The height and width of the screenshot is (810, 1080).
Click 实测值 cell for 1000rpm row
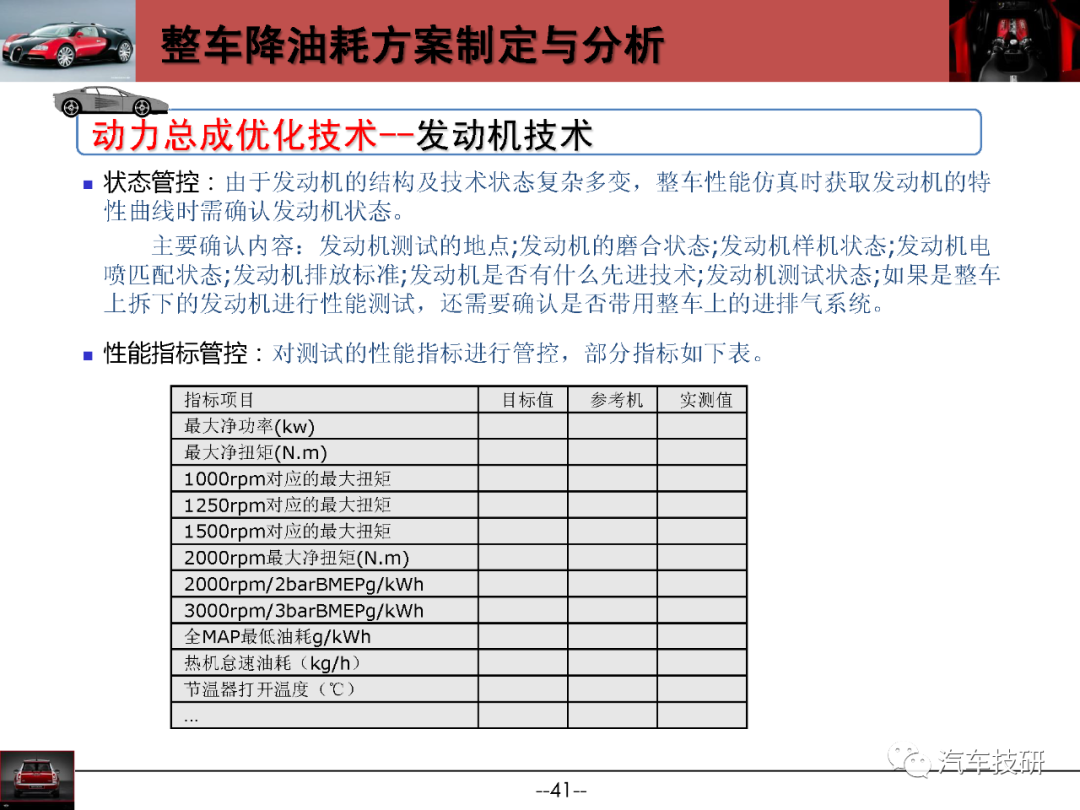703,479
